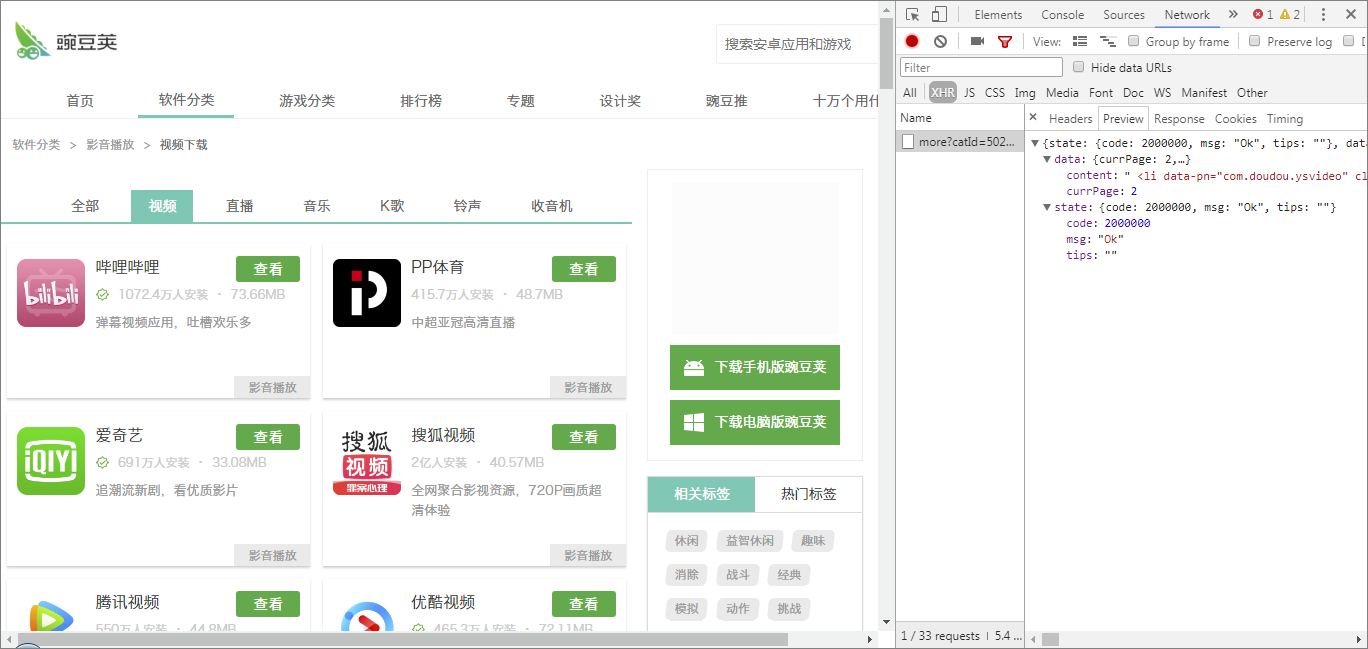Filter requests by CSS type

point(995,92)
